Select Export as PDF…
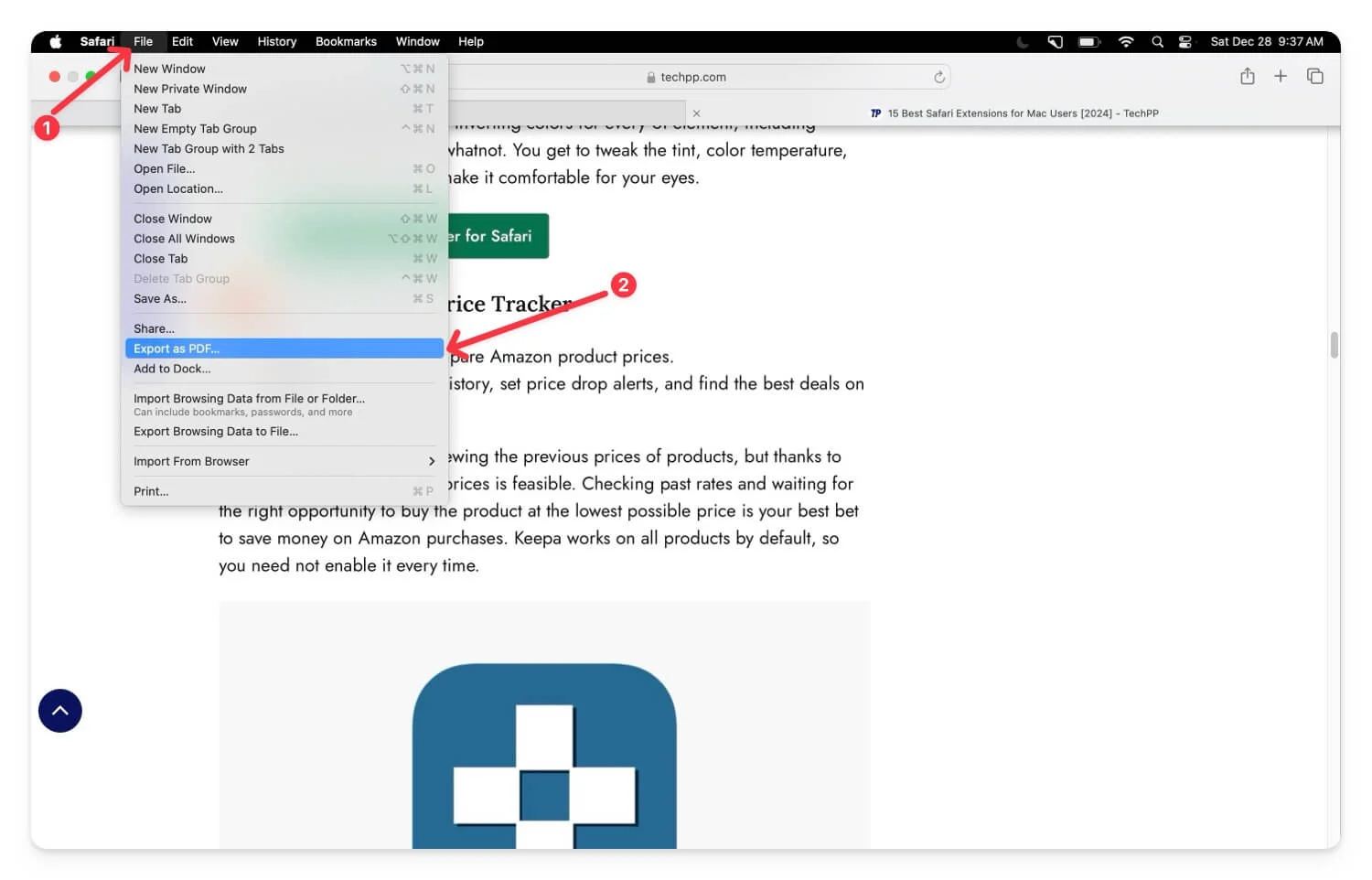 tap(284, 349)
